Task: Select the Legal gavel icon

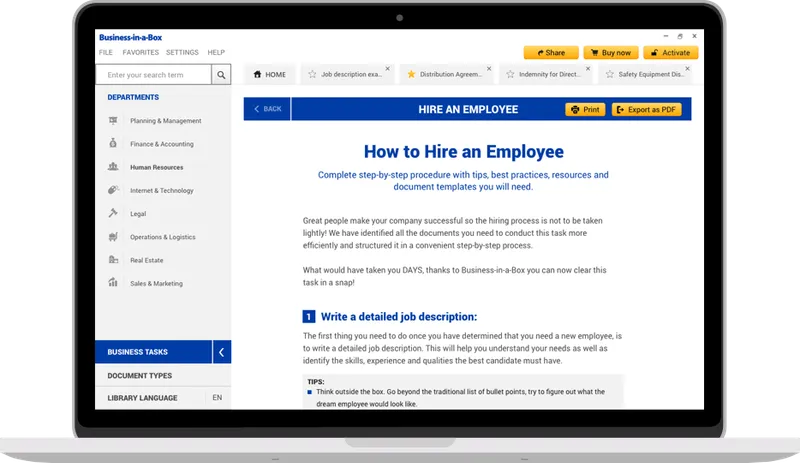Action: click(113, 213)
